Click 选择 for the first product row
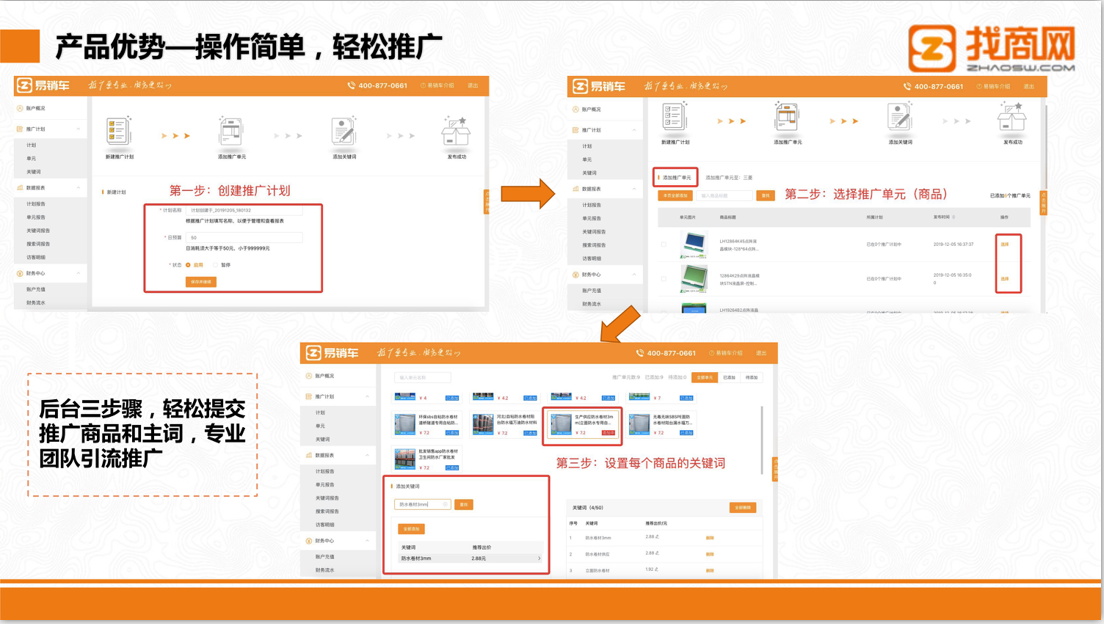 [x=1005, y=244]
